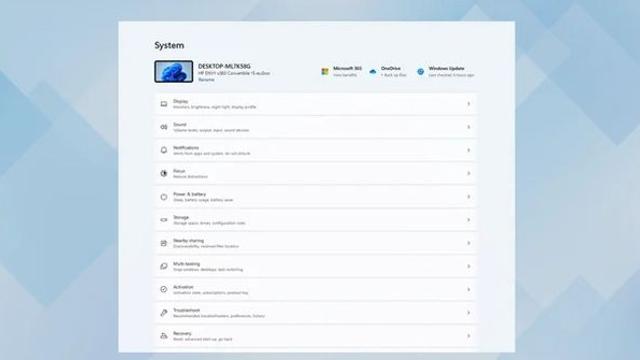Click the Multi-tasking icon
640x360 pixels.
pos(164,266)
